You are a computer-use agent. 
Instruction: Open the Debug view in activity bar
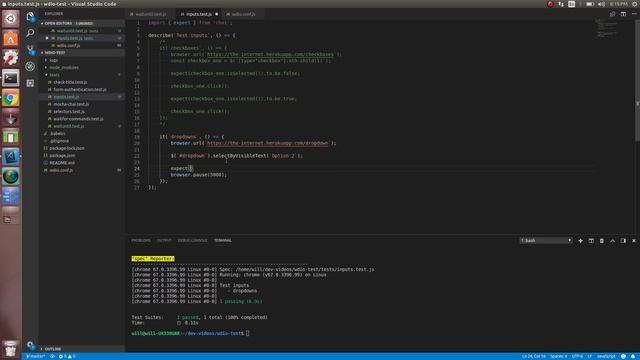[30, 66]
